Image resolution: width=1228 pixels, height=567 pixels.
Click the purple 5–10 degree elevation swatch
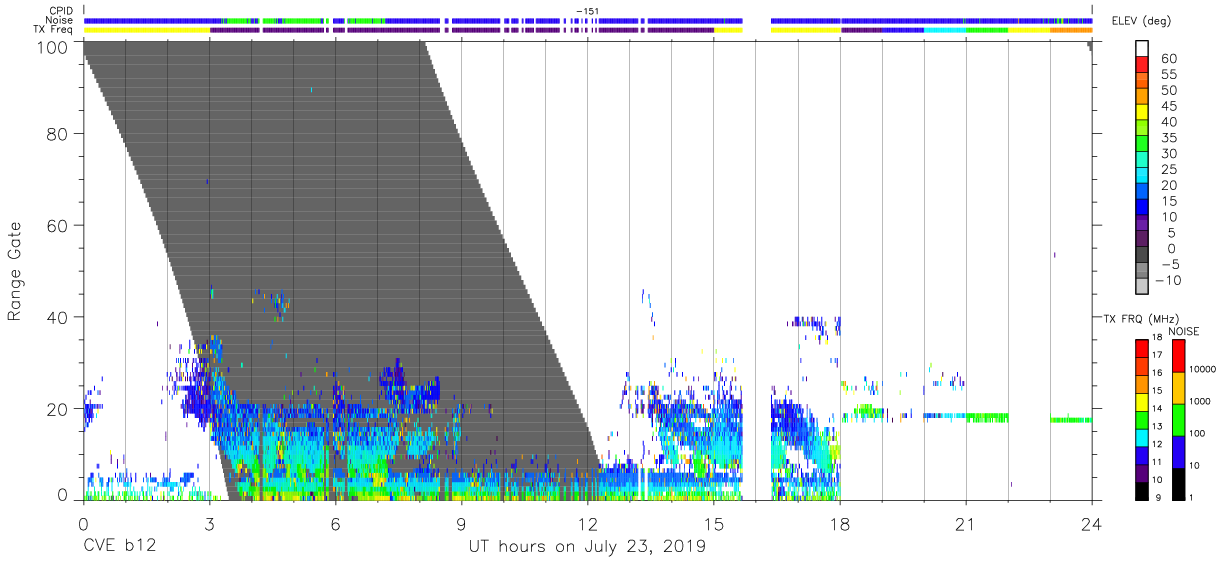(1143, 224)
